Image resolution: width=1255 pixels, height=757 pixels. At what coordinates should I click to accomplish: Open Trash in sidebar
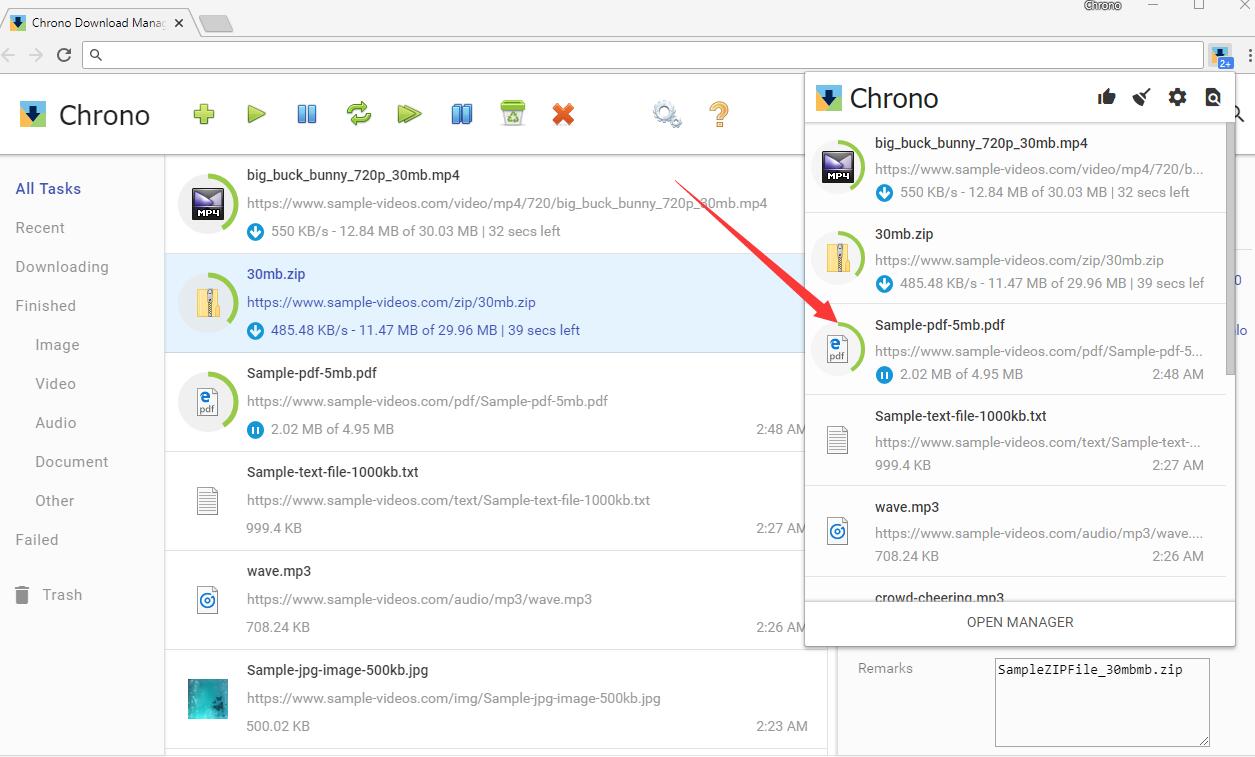[x=48, y=595]
